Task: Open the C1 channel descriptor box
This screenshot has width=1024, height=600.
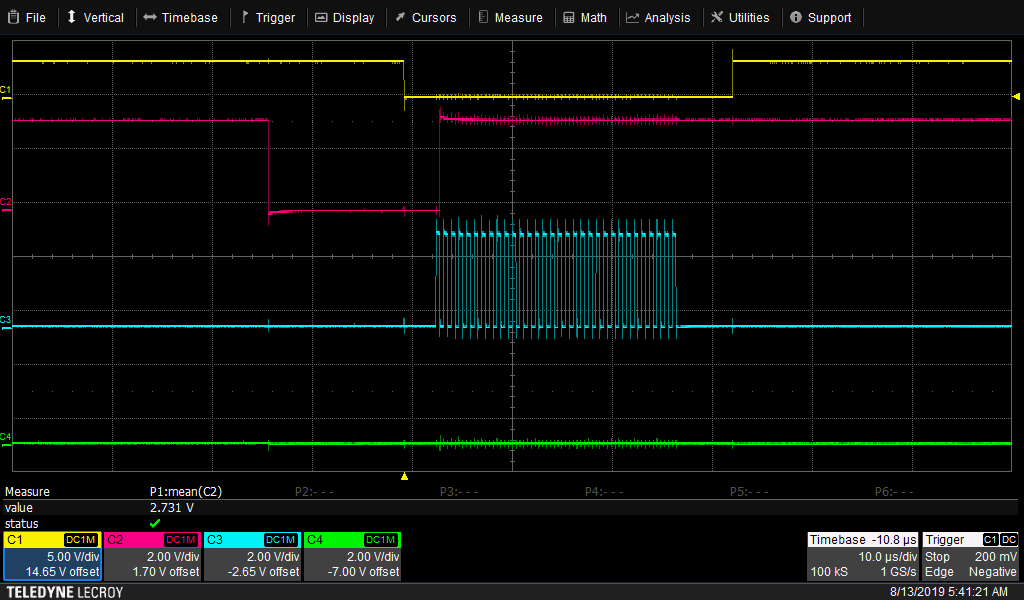Action: click(52, 556)
